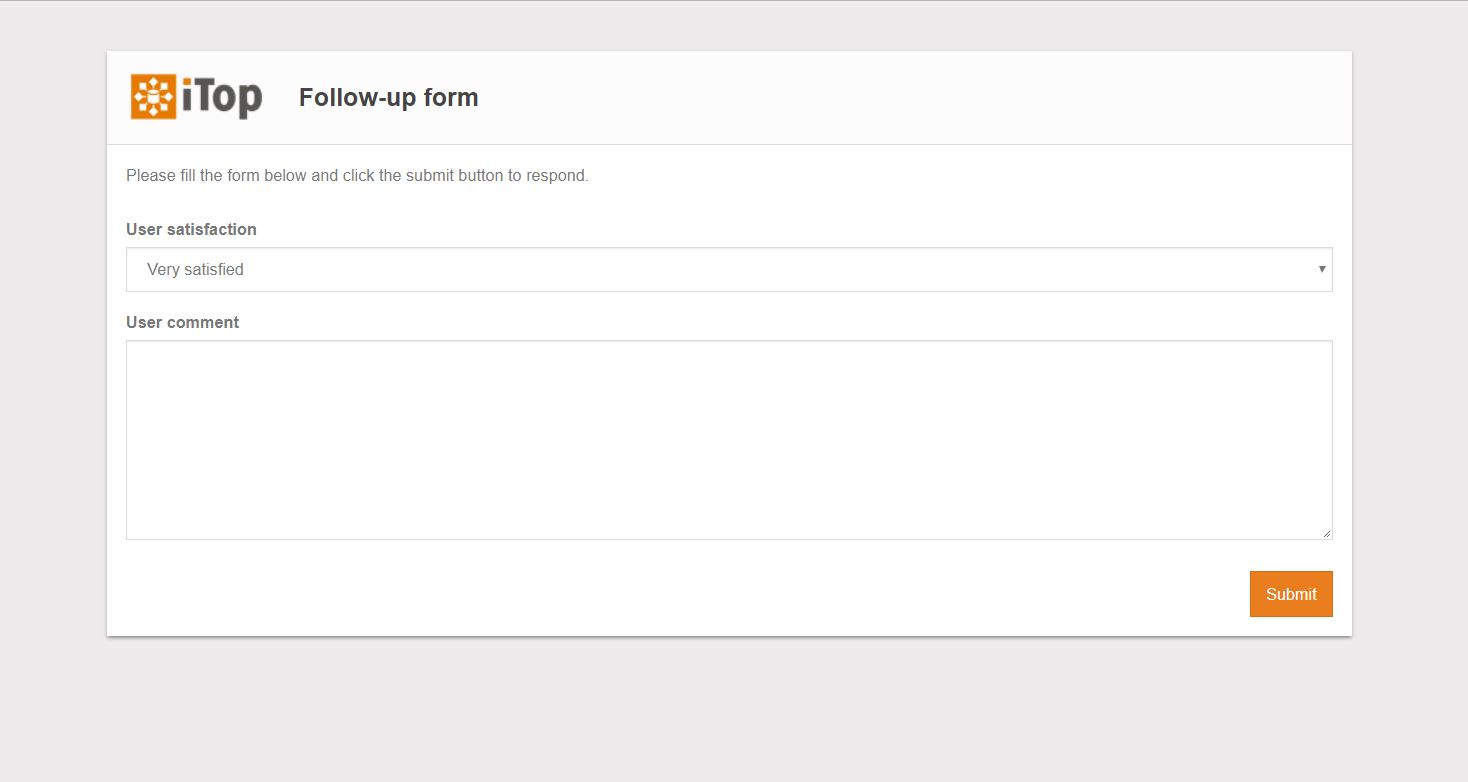Click the dropdown arrow of User satisfaction

tap(1322, 269)
